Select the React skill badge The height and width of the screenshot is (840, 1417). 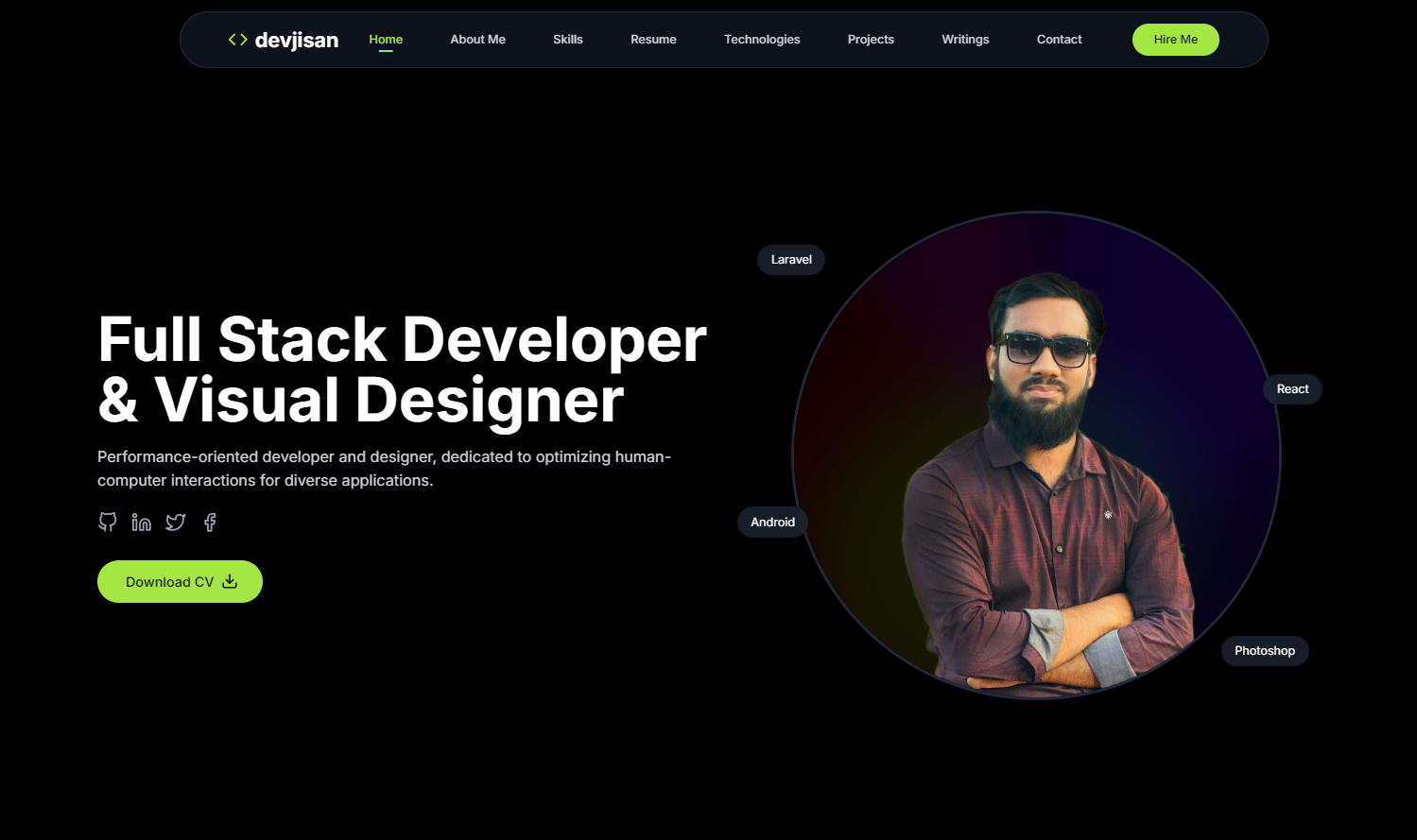click(x=1291, y=388)
